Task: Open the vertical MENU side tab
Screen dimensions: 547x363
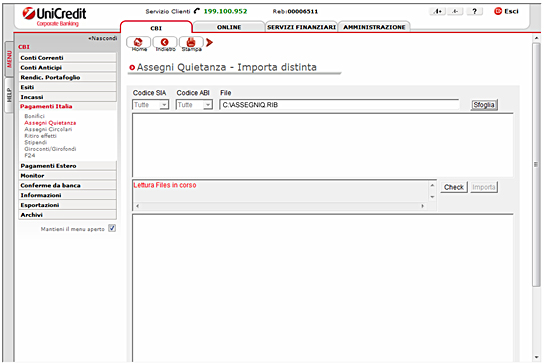Action: point(9,59)
